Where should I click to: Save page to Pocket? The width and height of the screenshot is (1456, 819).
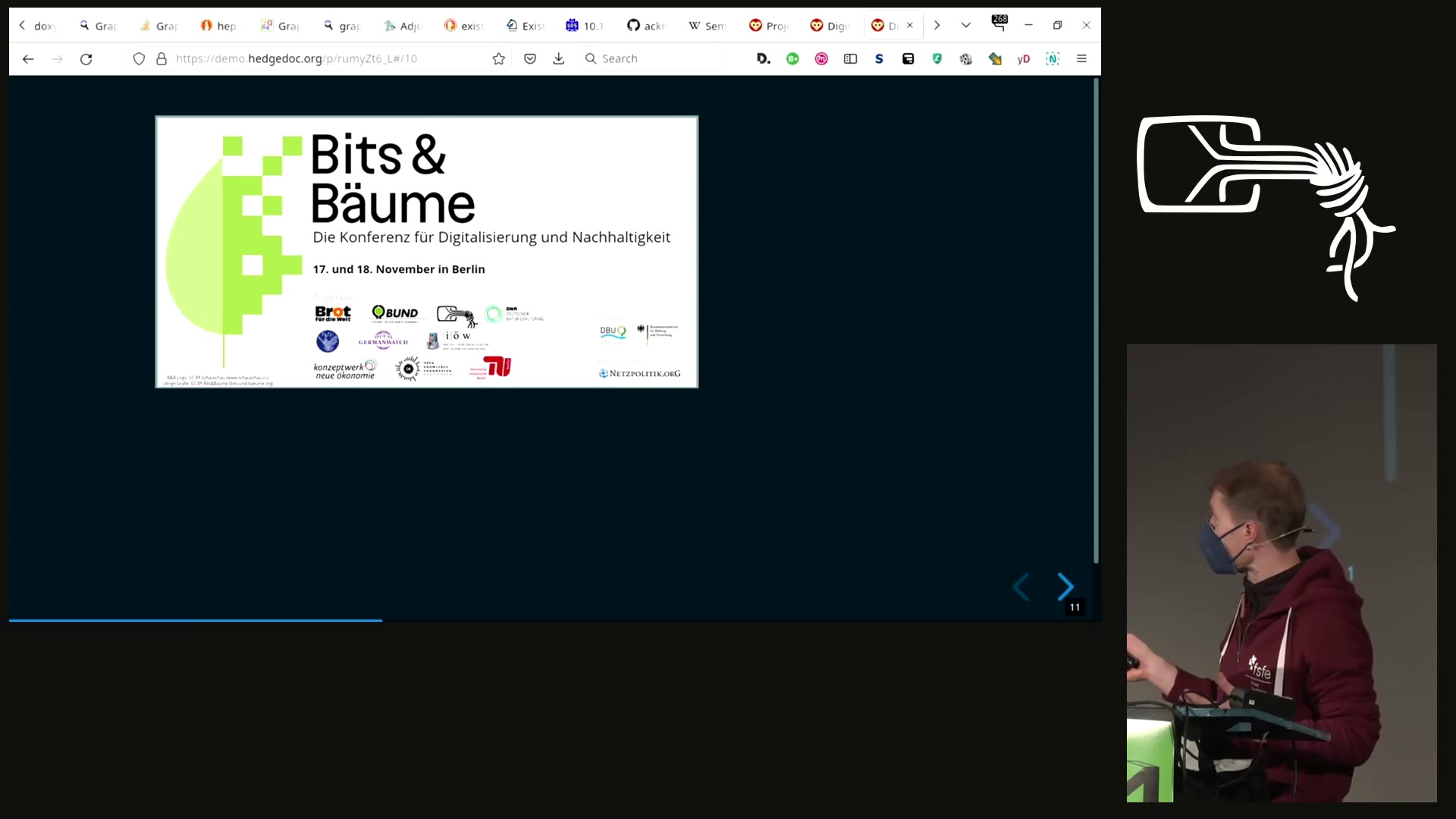pyautogui.click(x=530, y=58)
